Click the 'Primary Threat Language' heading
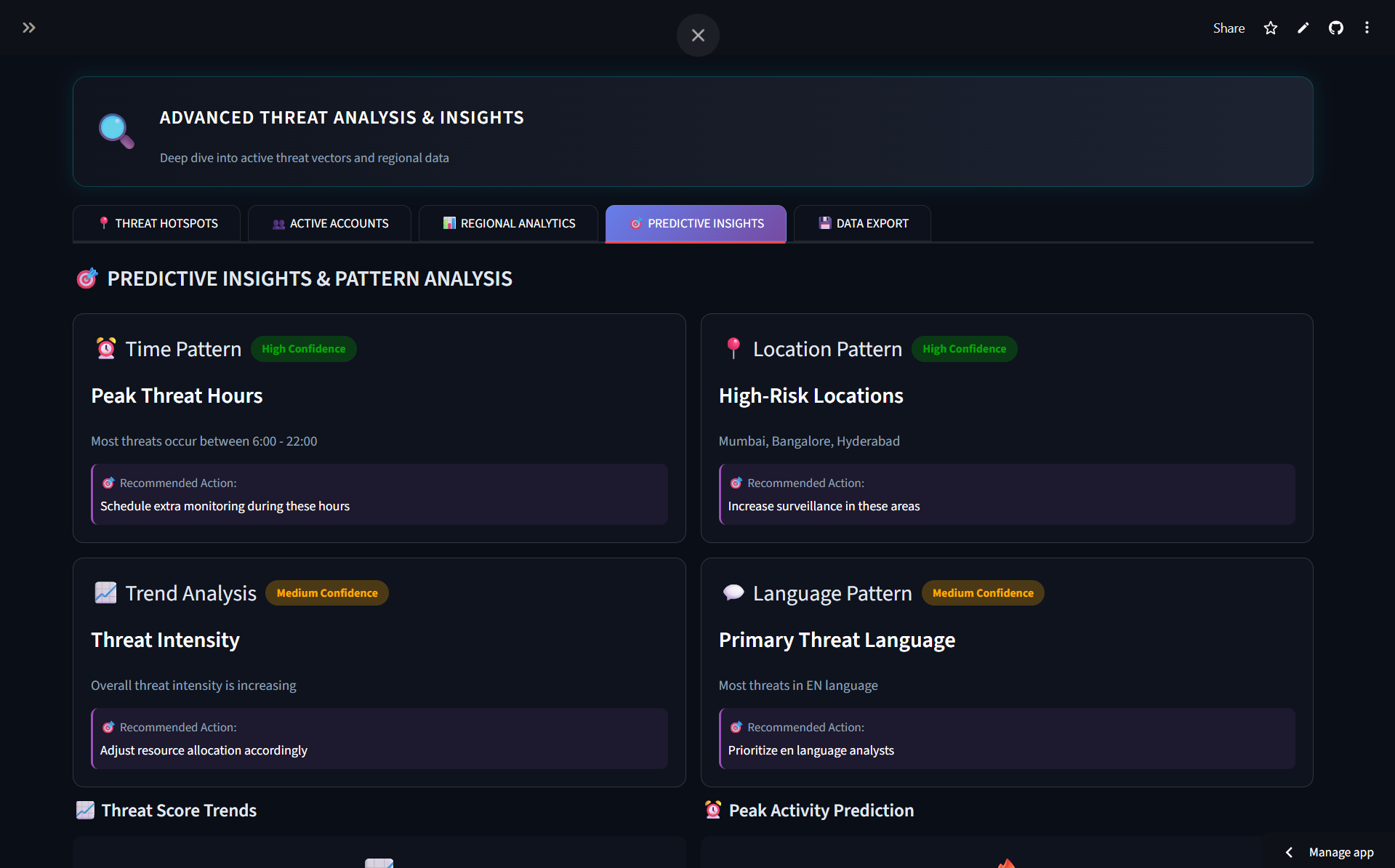The height and width of the screenshot is (868, 1395). 837,640
